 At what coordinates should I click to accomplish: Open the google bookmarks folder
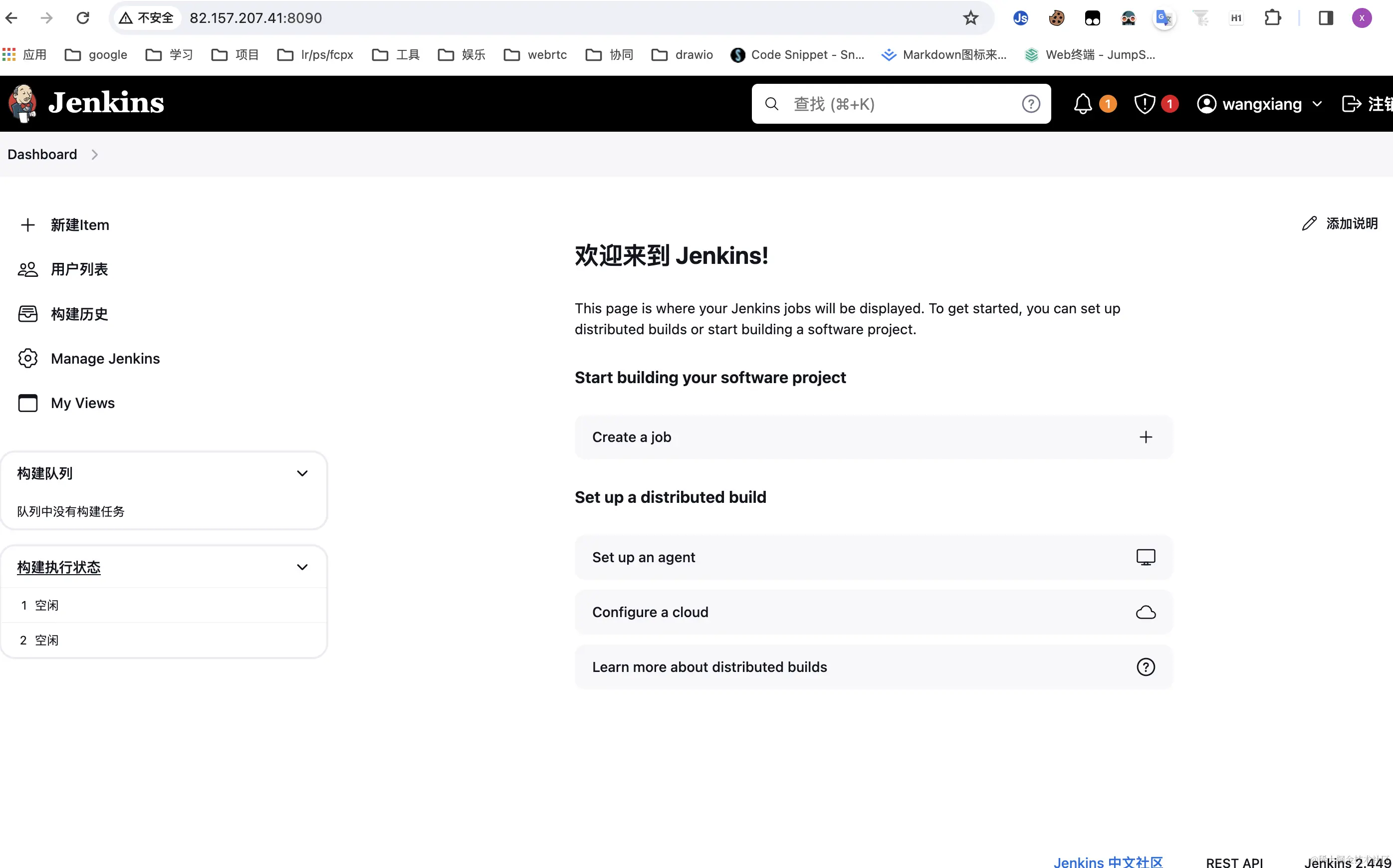96,54
